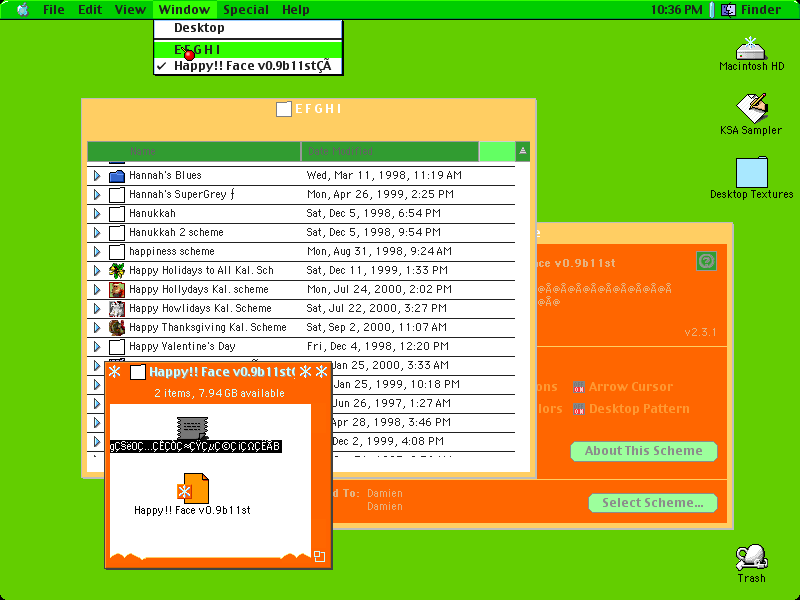Image resolution: width=800 pixels, height=600 pixels.
Task: Select the Happy Holidays to All icon
Action: point(117,270)
